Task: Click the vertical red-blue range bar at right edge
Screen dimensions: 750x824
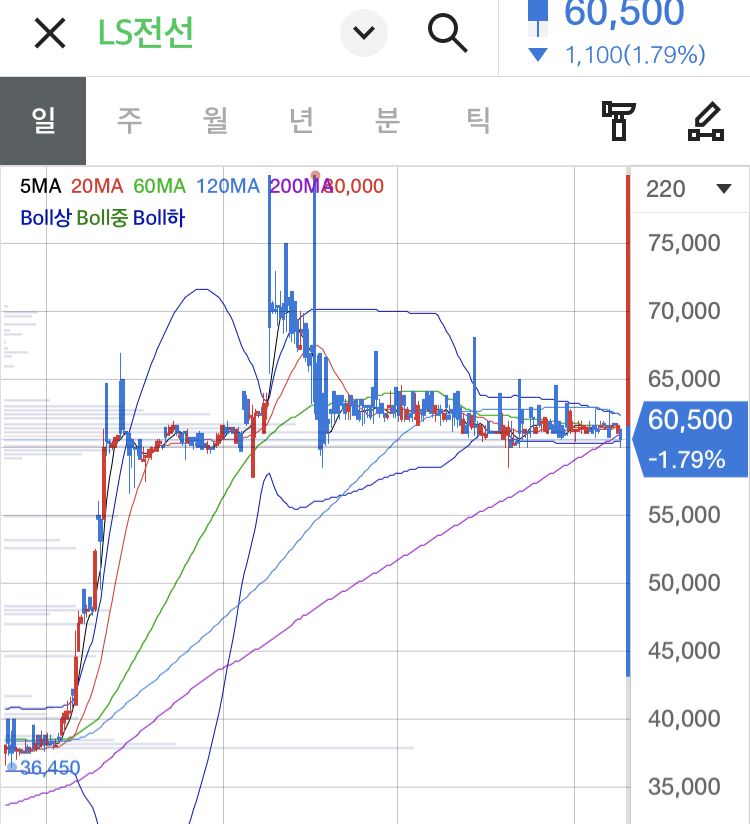Action: click(628, 420)
